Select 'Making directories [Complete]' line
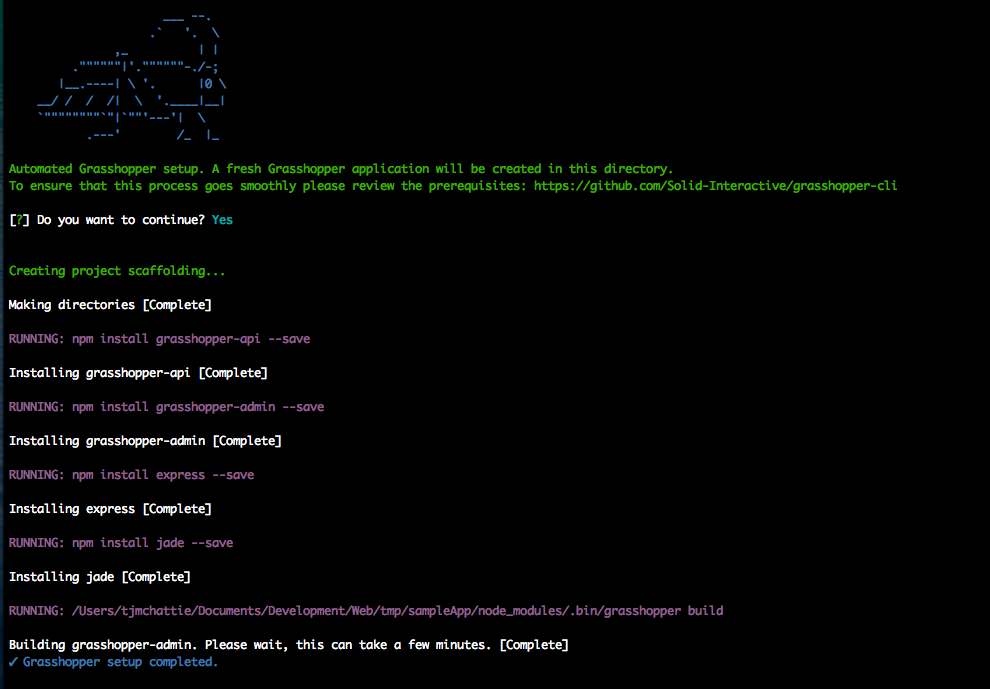Screen dimensions: 990x689 click(110, 305)
